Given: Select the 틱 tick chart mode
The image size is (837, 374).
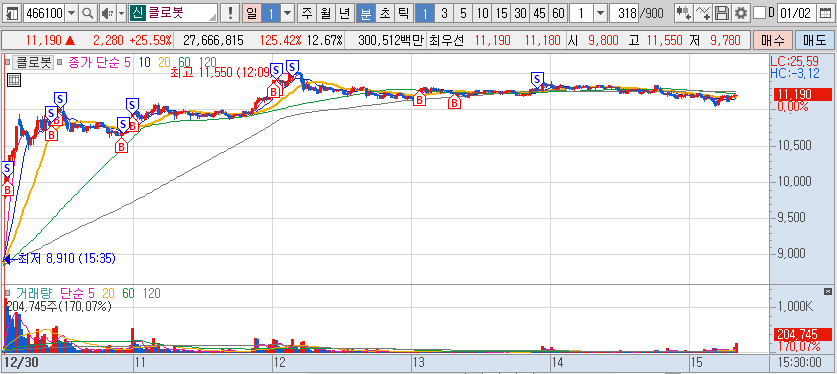Looking at the screenshot, I should click(x=403, y=13).
